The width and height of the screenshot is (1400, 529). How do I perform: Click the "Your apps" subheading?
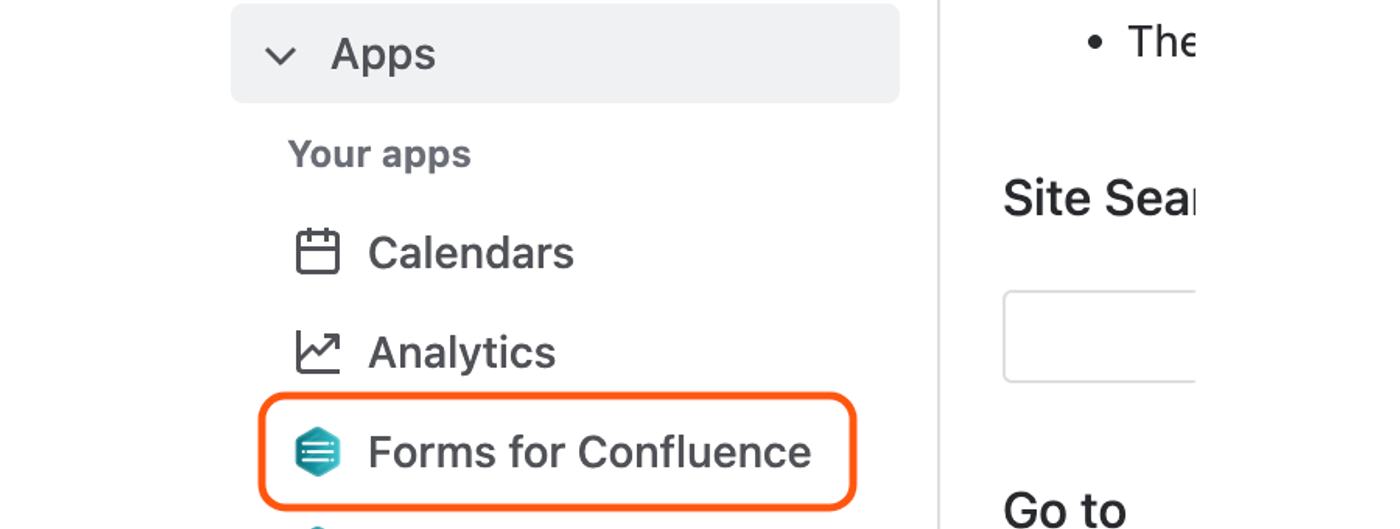tap(379, 155)
